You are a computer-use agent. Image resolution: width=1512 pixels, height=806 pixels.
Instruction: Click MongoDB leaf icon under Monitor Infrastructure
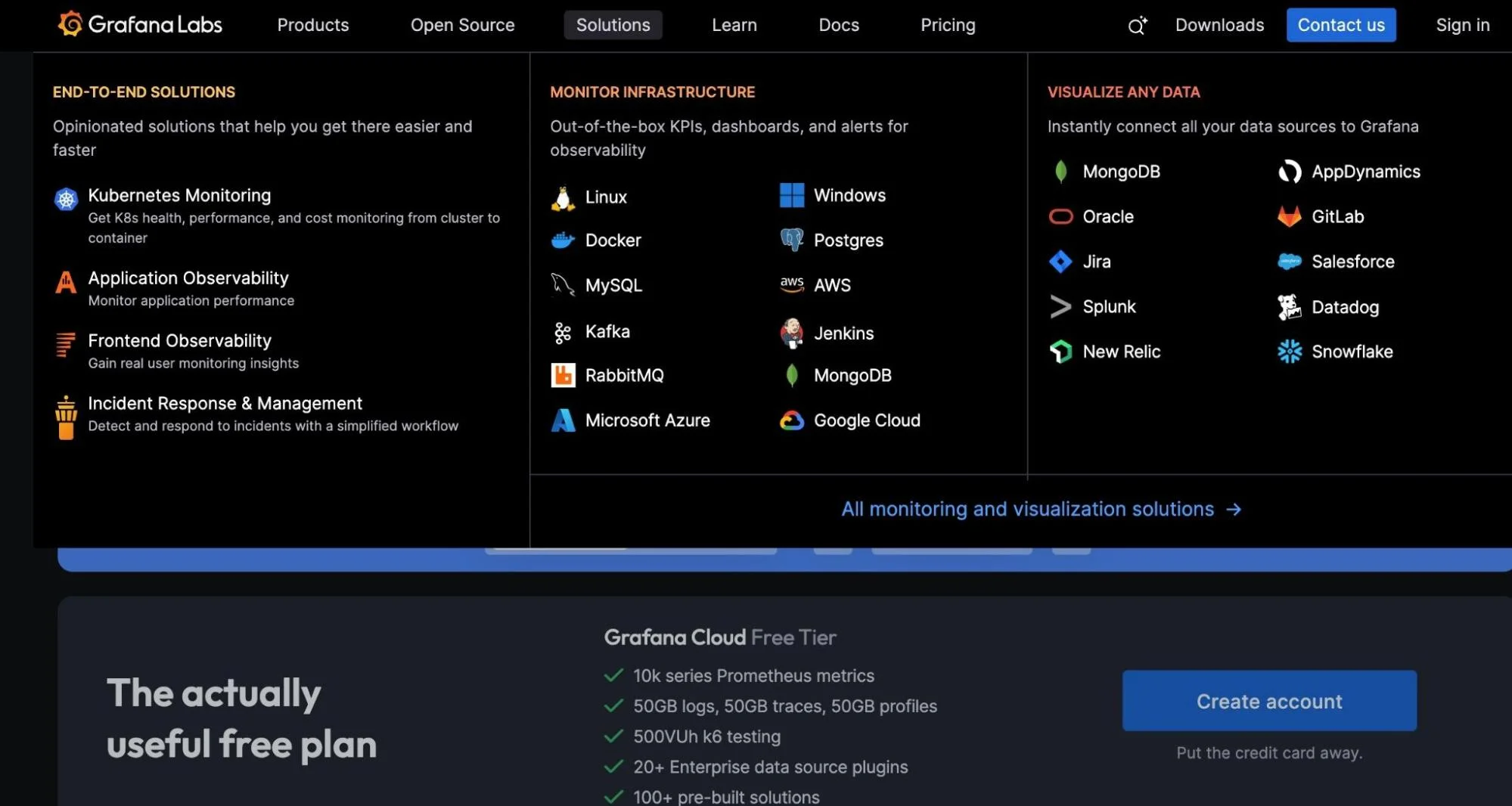pyautogui.click(x=792, y=375)
